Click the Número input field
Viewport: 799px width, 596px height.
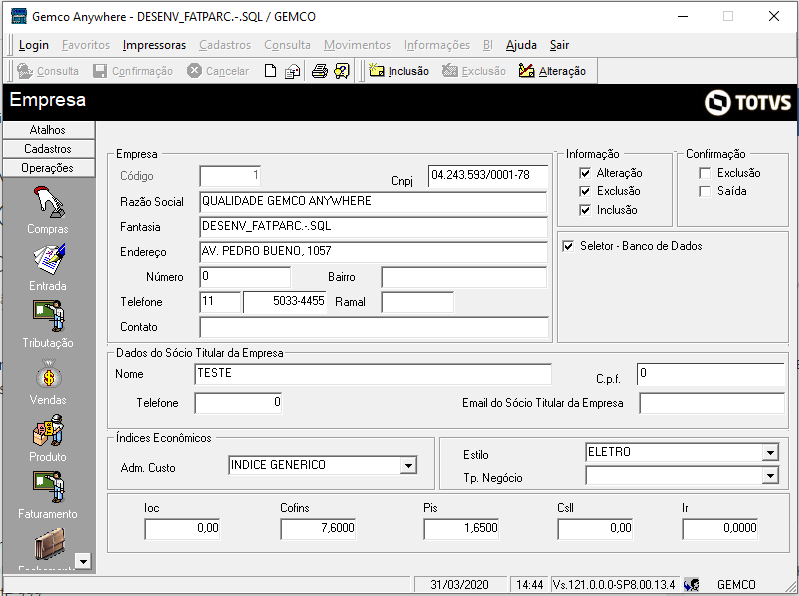(245, 277)
